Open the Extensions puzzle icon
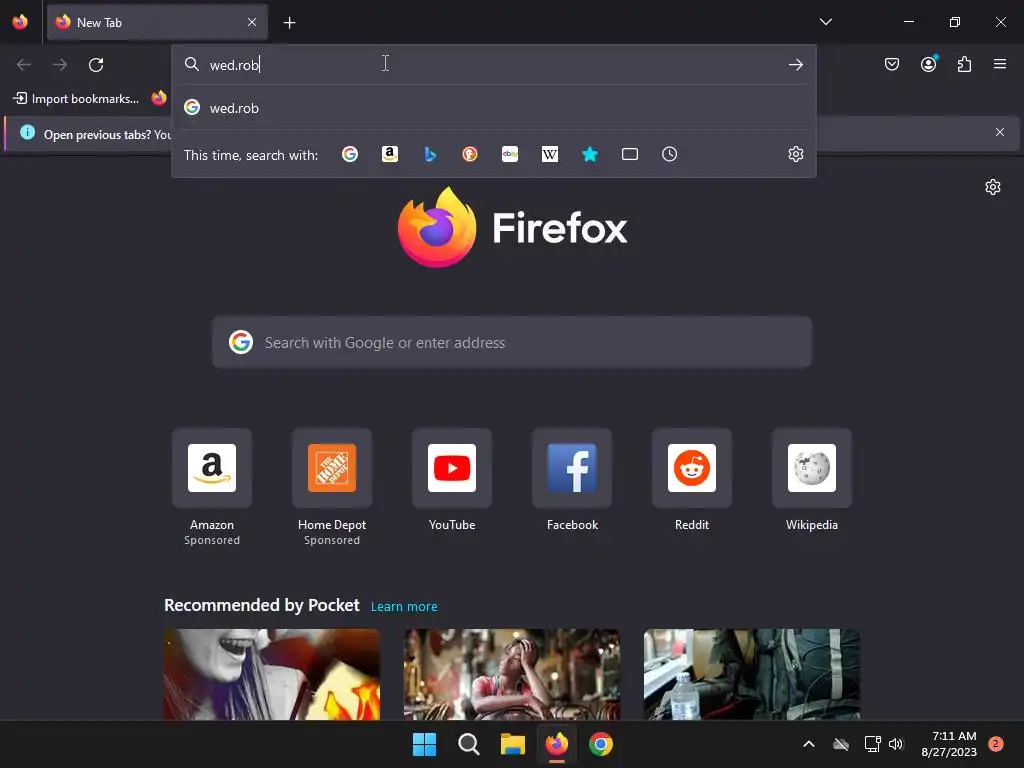This screenshot has height=768, width=1024. point(965,64)
